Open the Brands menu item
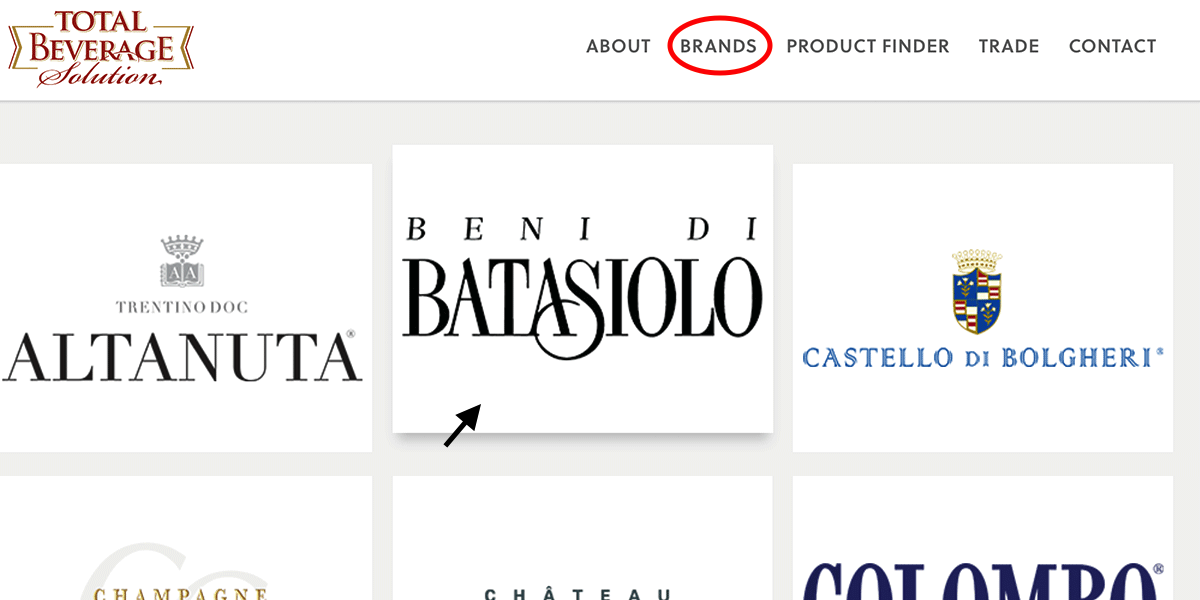 [718, 45]
